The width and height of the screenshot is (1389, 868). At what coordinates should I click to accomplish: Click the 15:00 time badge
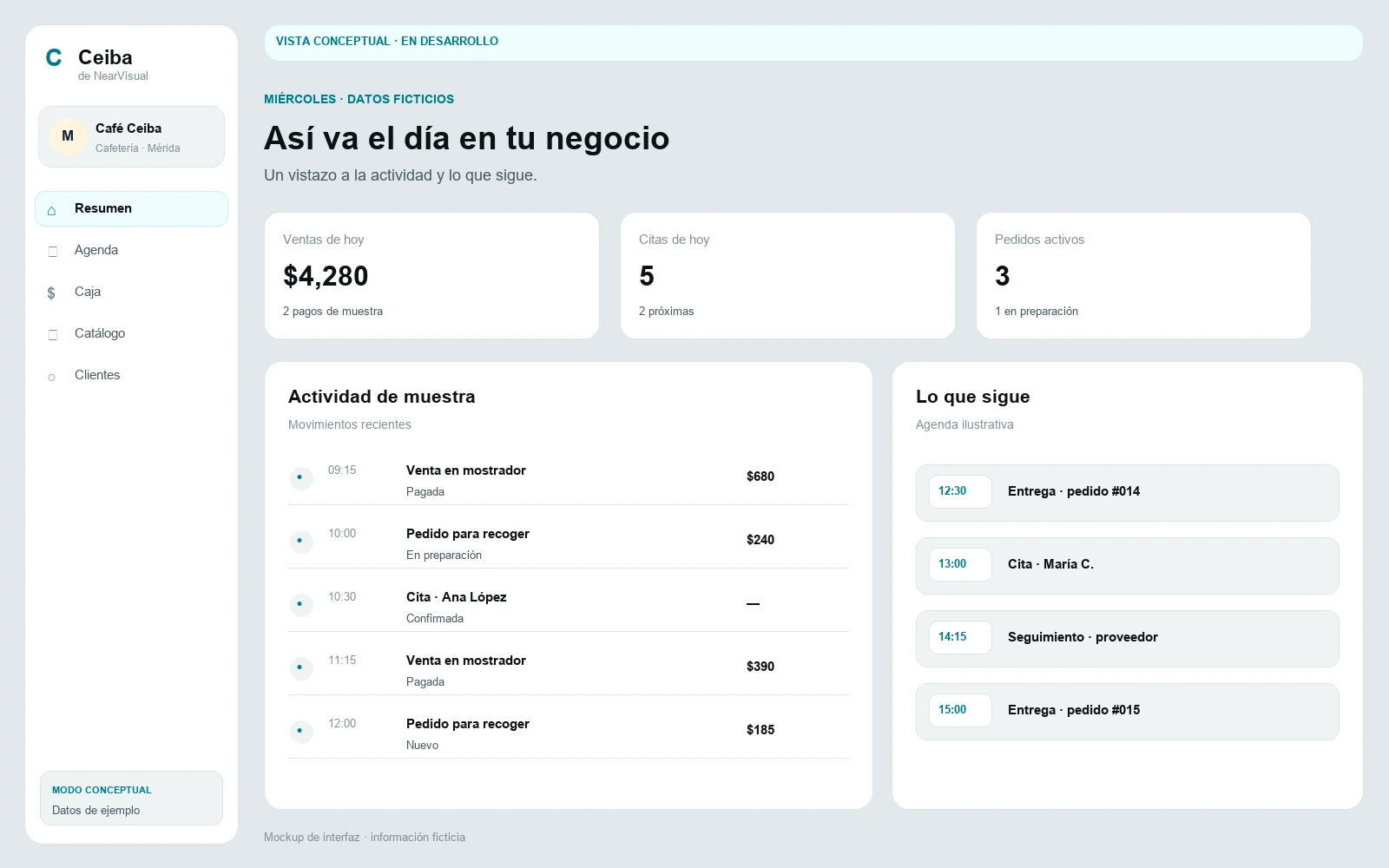point(960,710)
